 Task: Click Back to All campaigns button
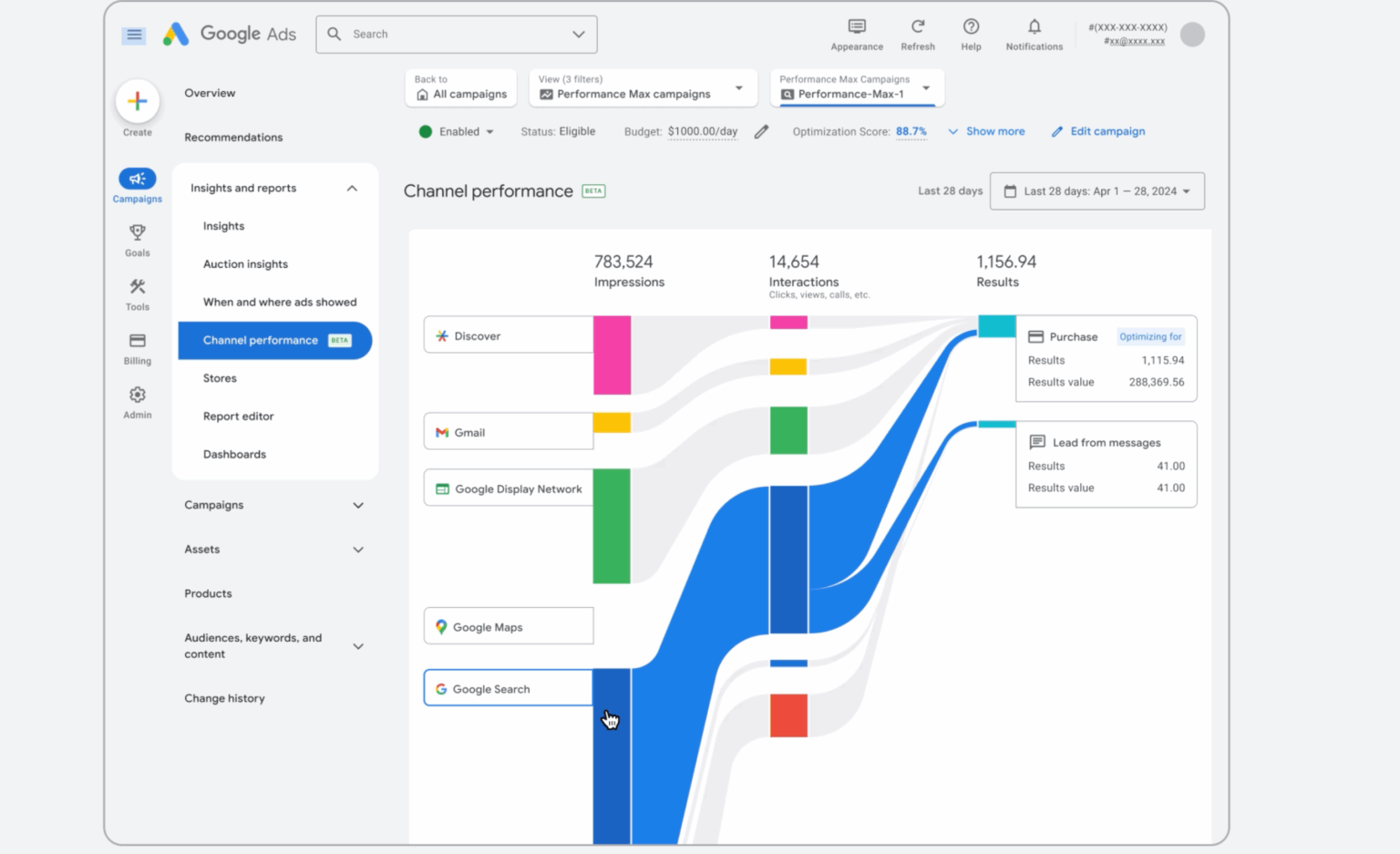pos(461,88)
